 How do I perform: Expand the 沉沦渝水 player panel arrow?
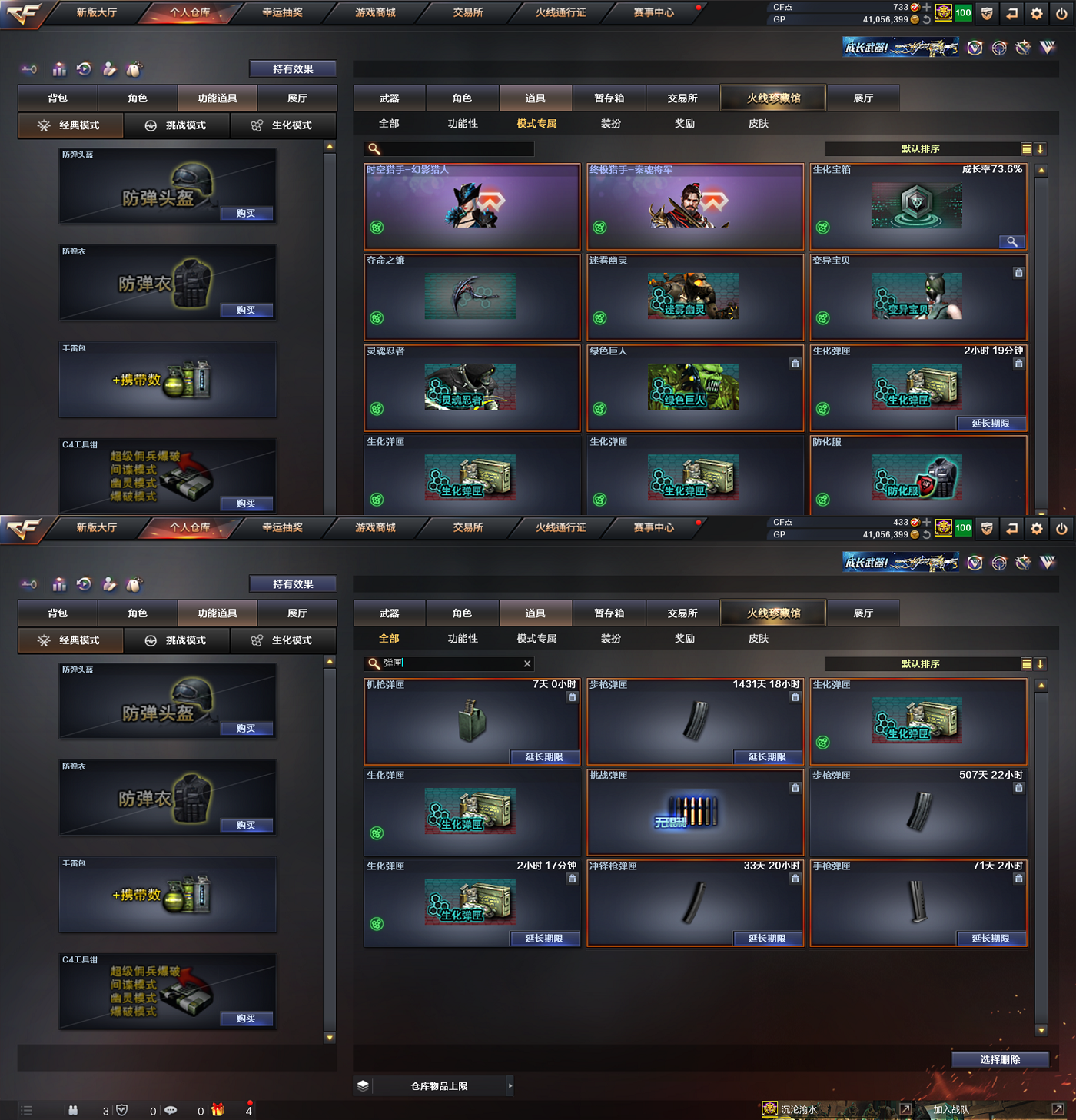(905, 1109)
